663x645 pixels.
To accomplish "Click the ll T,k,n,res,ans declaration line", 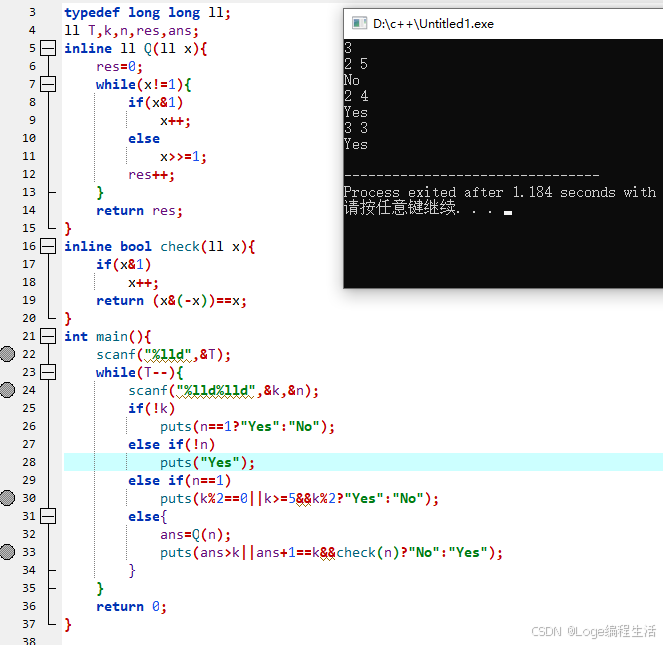I will point(131,30).
